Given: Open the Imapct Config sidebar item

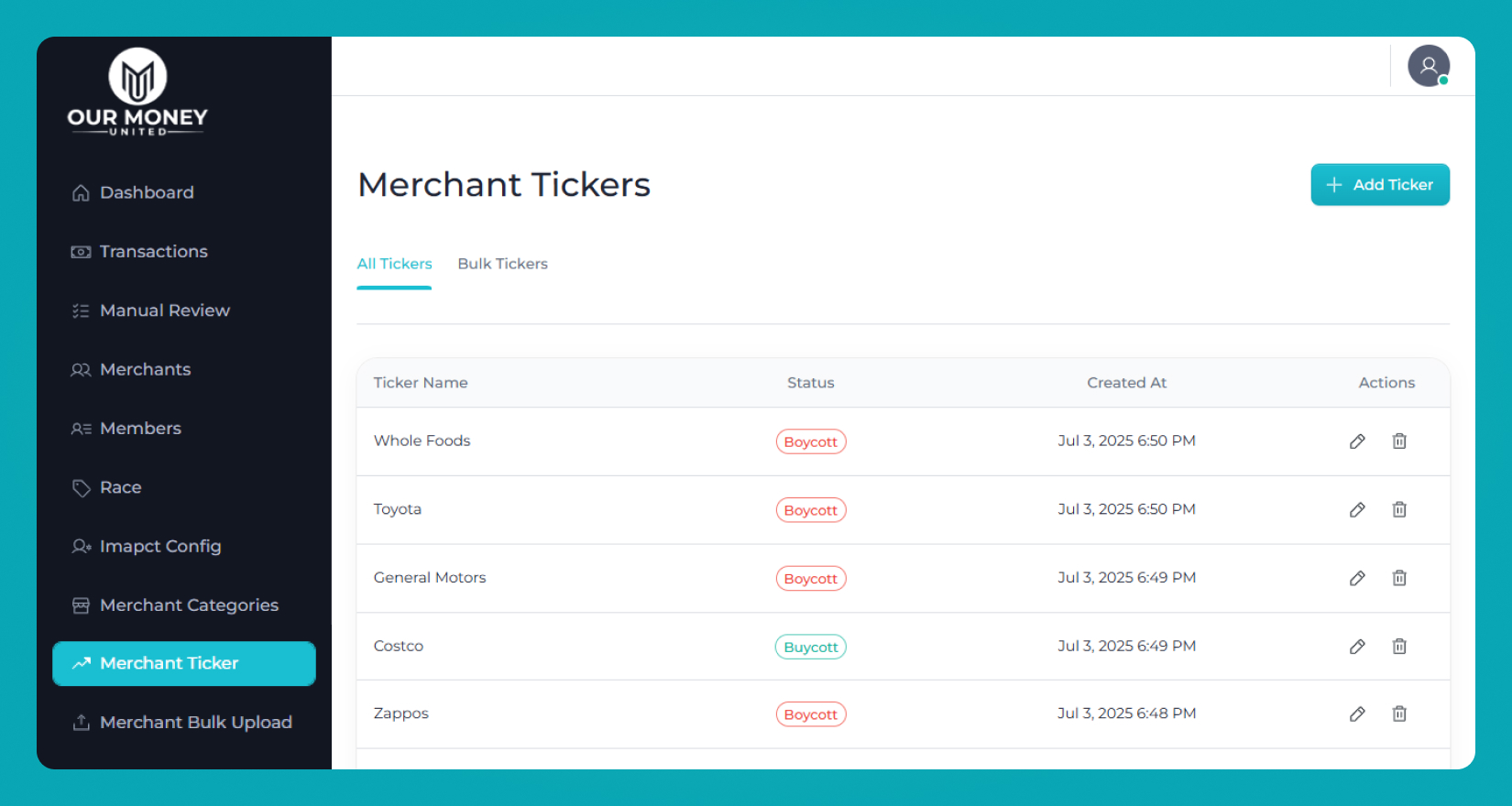Looking at the screenshot, I should click(x=160, y=547).
